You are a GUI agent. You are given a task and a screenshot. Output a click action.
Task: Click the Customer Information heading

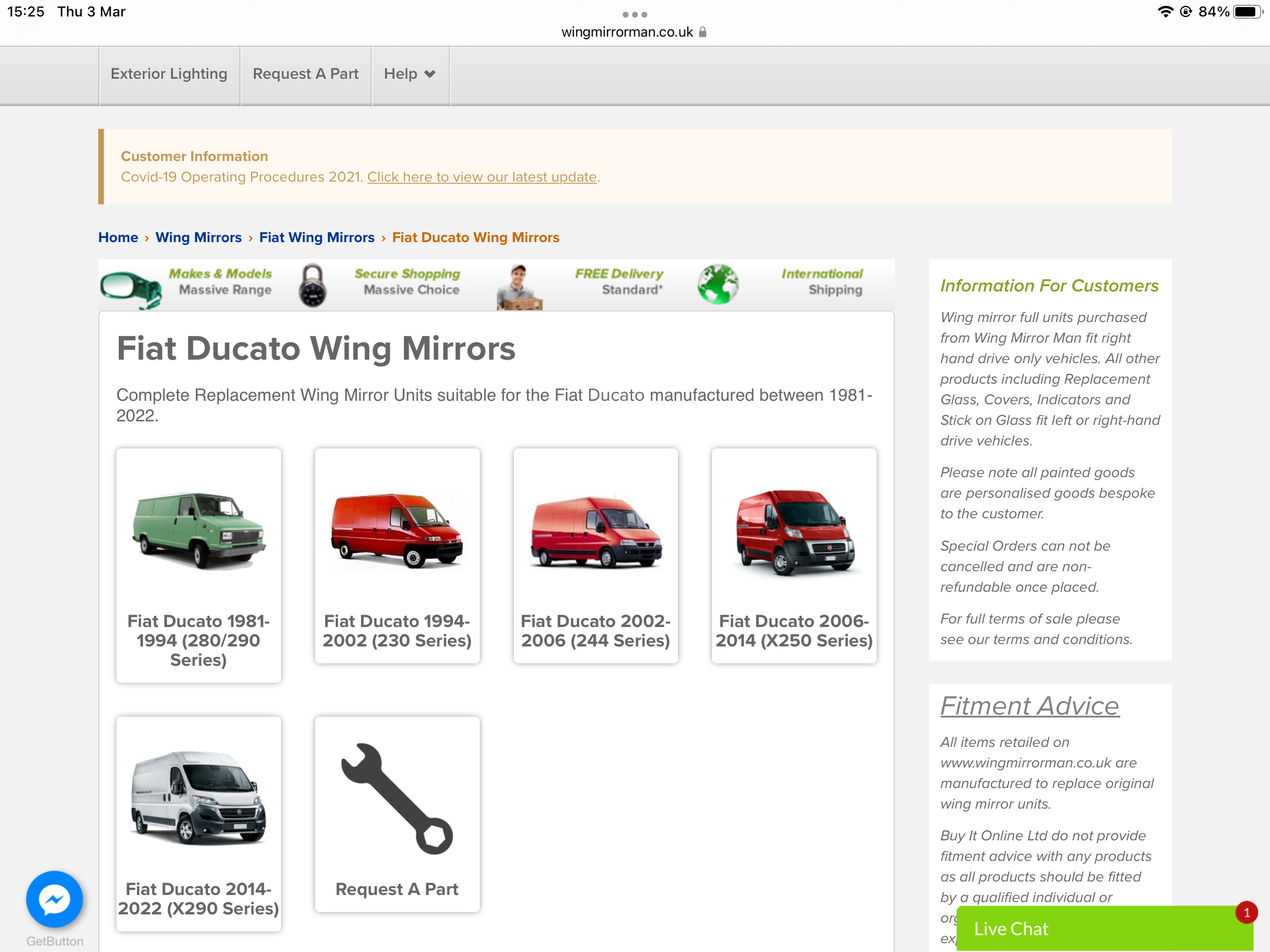[195, 156]
